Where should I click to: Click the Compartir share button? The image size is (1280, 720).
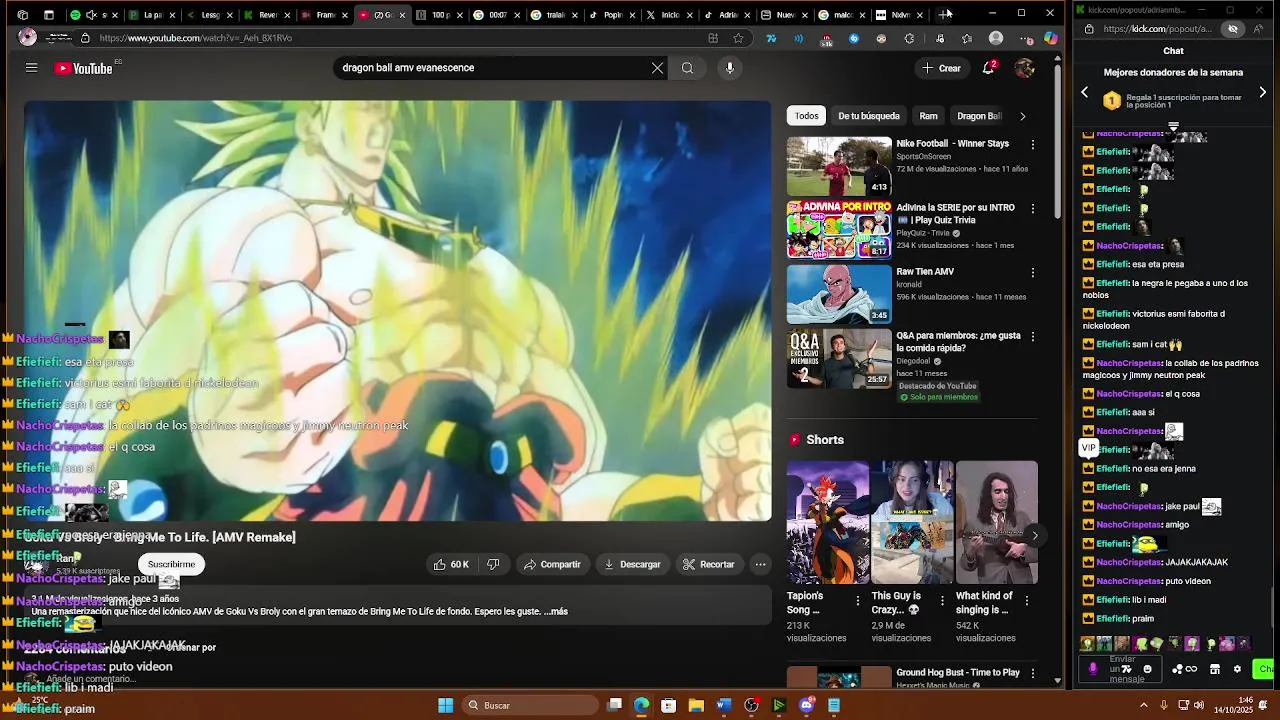(x=552, y=564)
